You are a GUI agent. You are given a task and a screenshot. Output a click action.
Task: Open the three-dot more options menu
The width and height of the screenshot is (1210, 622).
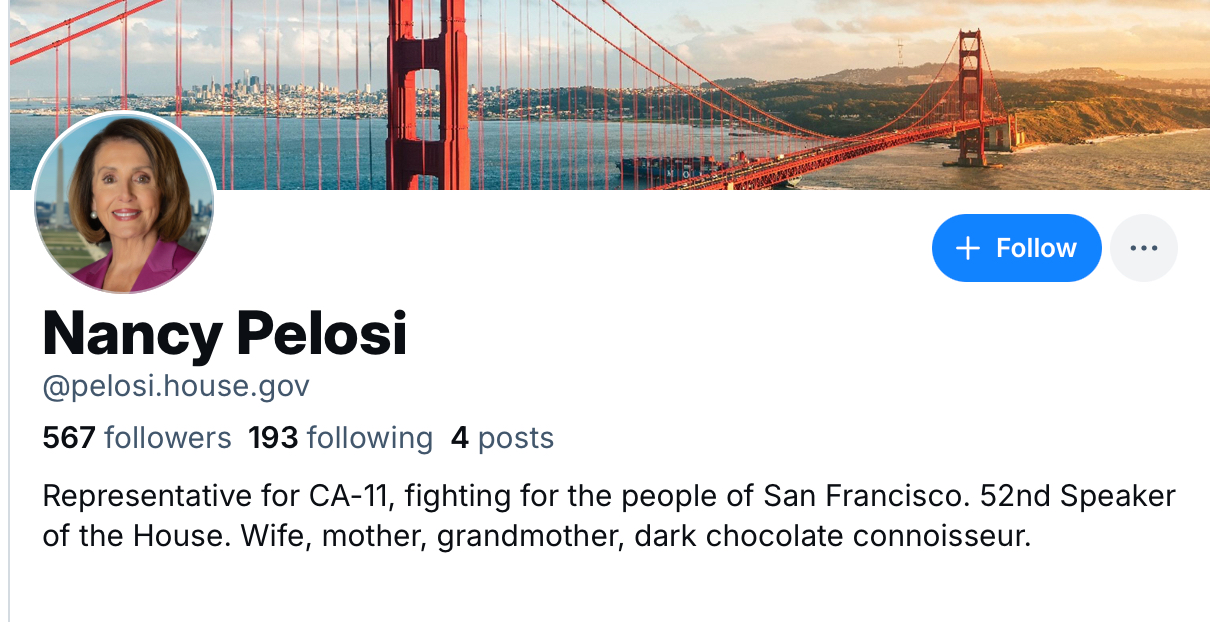pyautogui.click(x=1144, y=248)
